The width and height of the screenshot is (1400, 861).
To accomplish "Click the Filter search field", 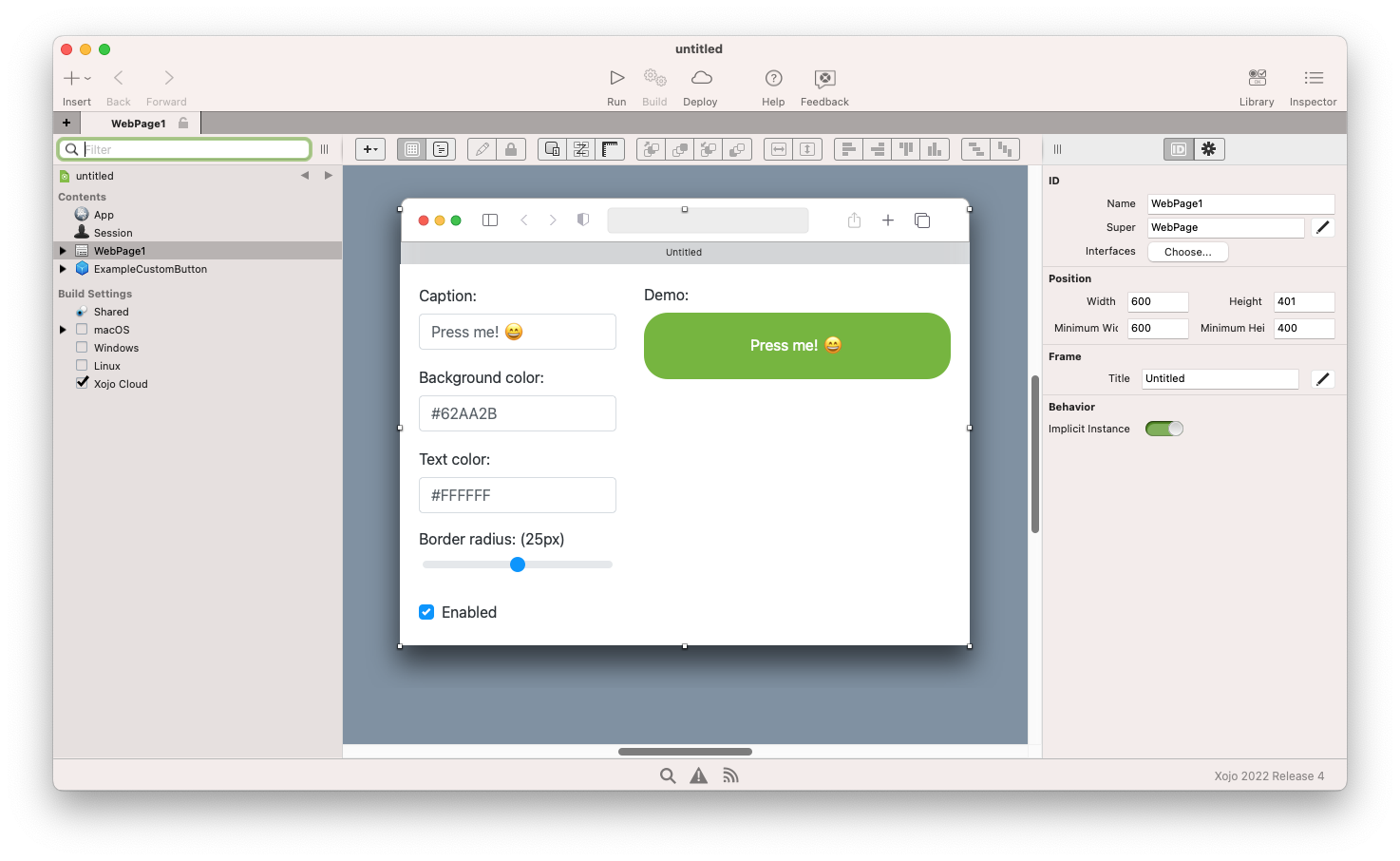I will [x=195, y=149].
